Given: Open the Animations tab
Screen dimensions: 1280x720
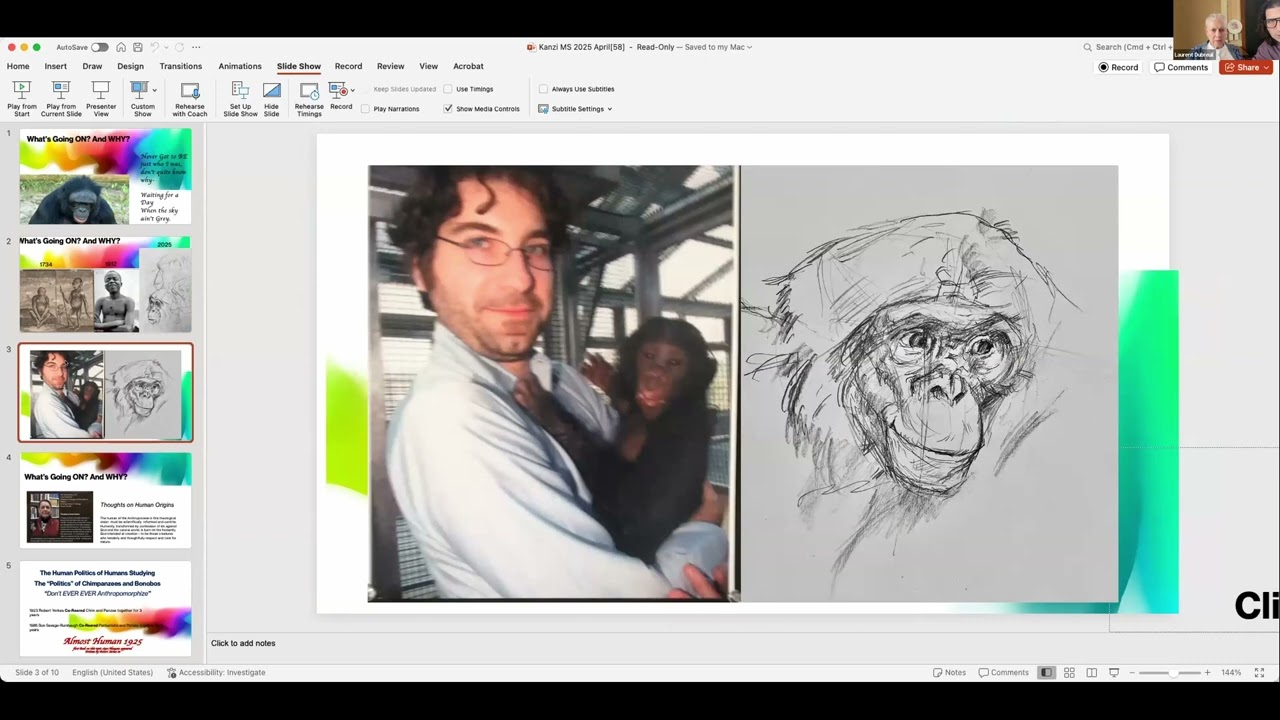Looking at the screenshot, I should pyautogui.click(x=240, y=66).
